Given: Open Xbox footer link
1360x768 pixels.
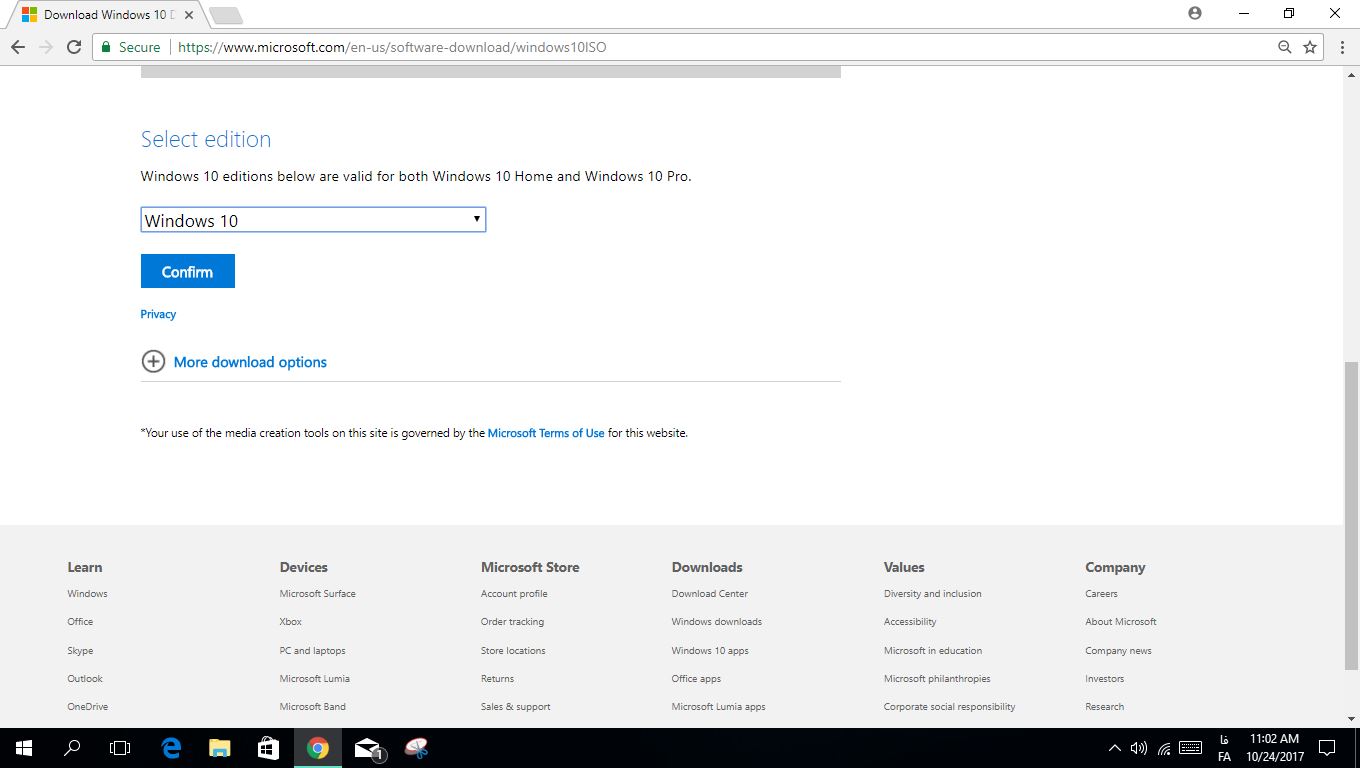Looking at the screenshot, I should pyautogui.click(x=290, y=622).
